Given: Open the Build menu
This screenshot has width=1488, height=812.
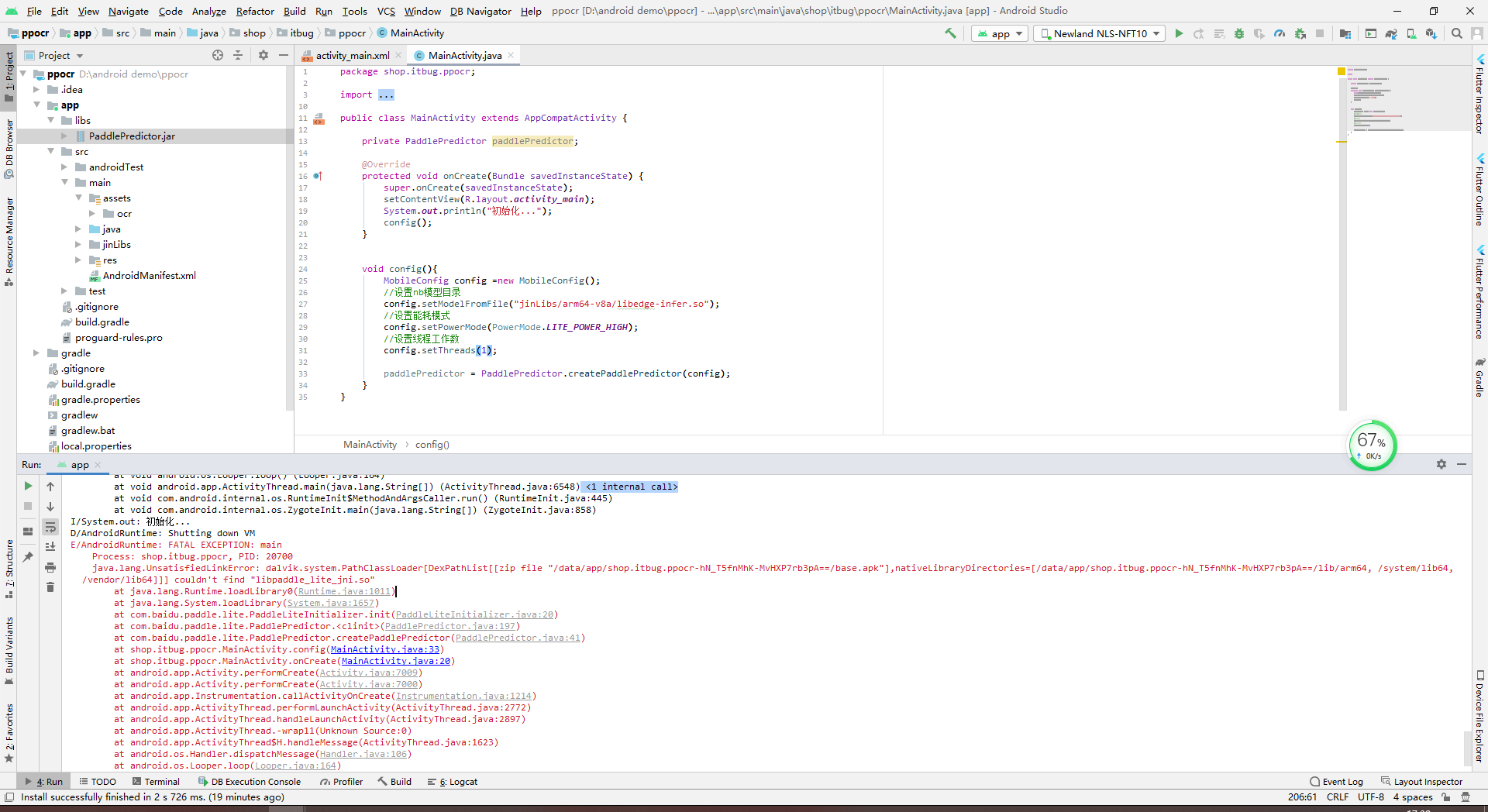Looking at the screenshot, I should point(294,11).
